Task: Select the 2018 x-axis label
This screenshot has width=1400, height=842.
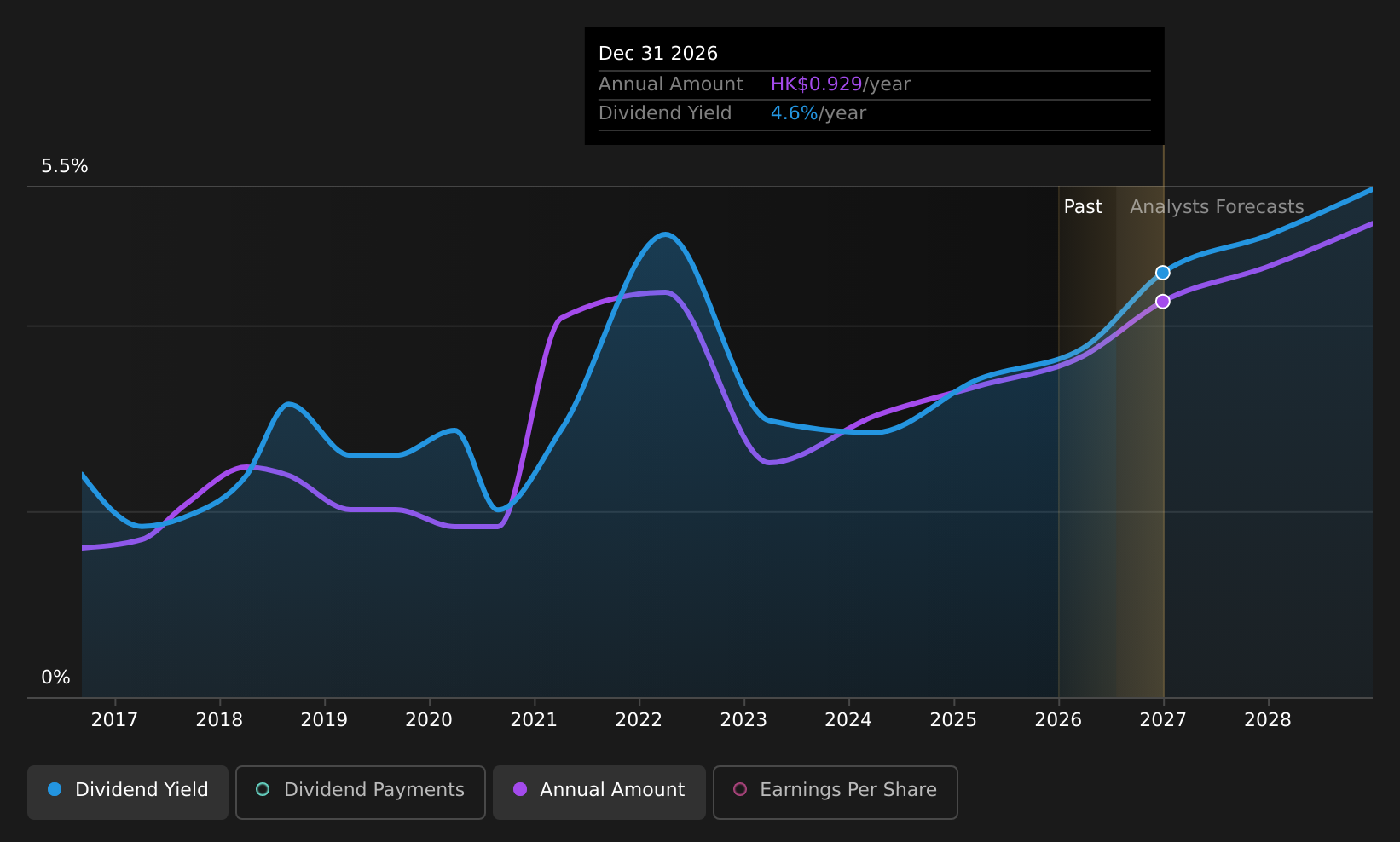Action: click(x=219, y=720)
